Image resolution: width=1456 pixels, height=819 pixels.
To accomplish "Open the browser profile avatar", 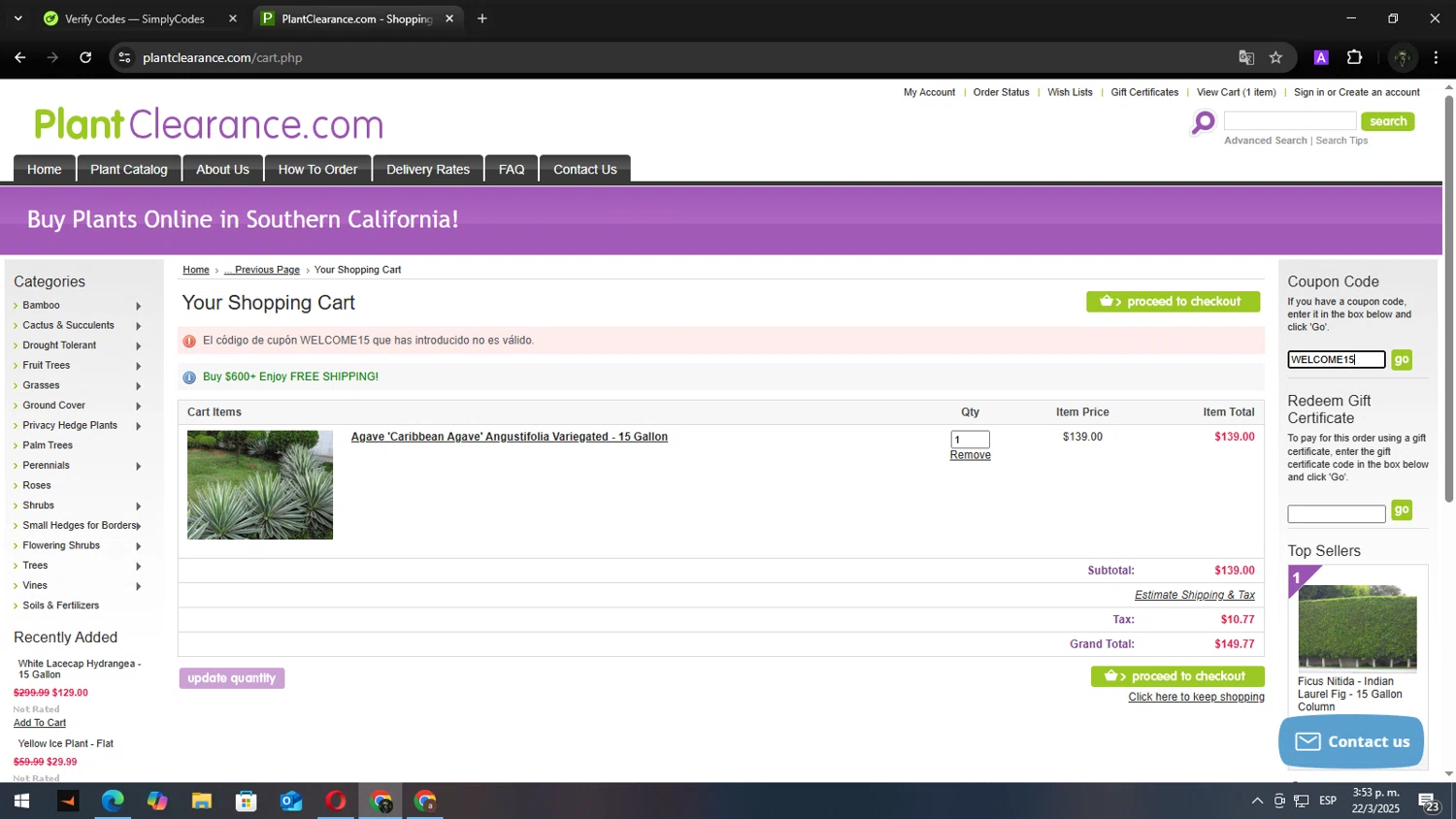I will coord(1402,57).
